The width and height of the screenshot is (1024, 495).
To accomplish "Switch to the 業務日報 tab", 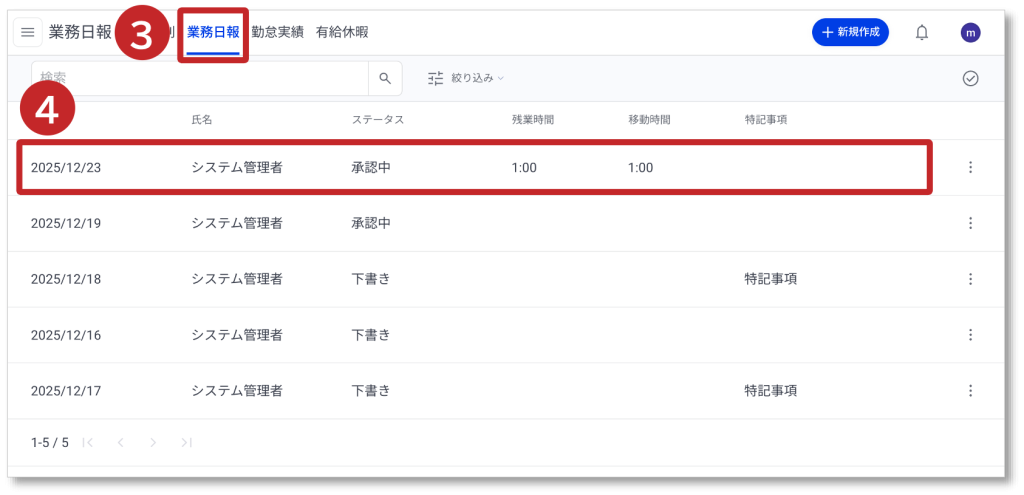I will 213,32.
